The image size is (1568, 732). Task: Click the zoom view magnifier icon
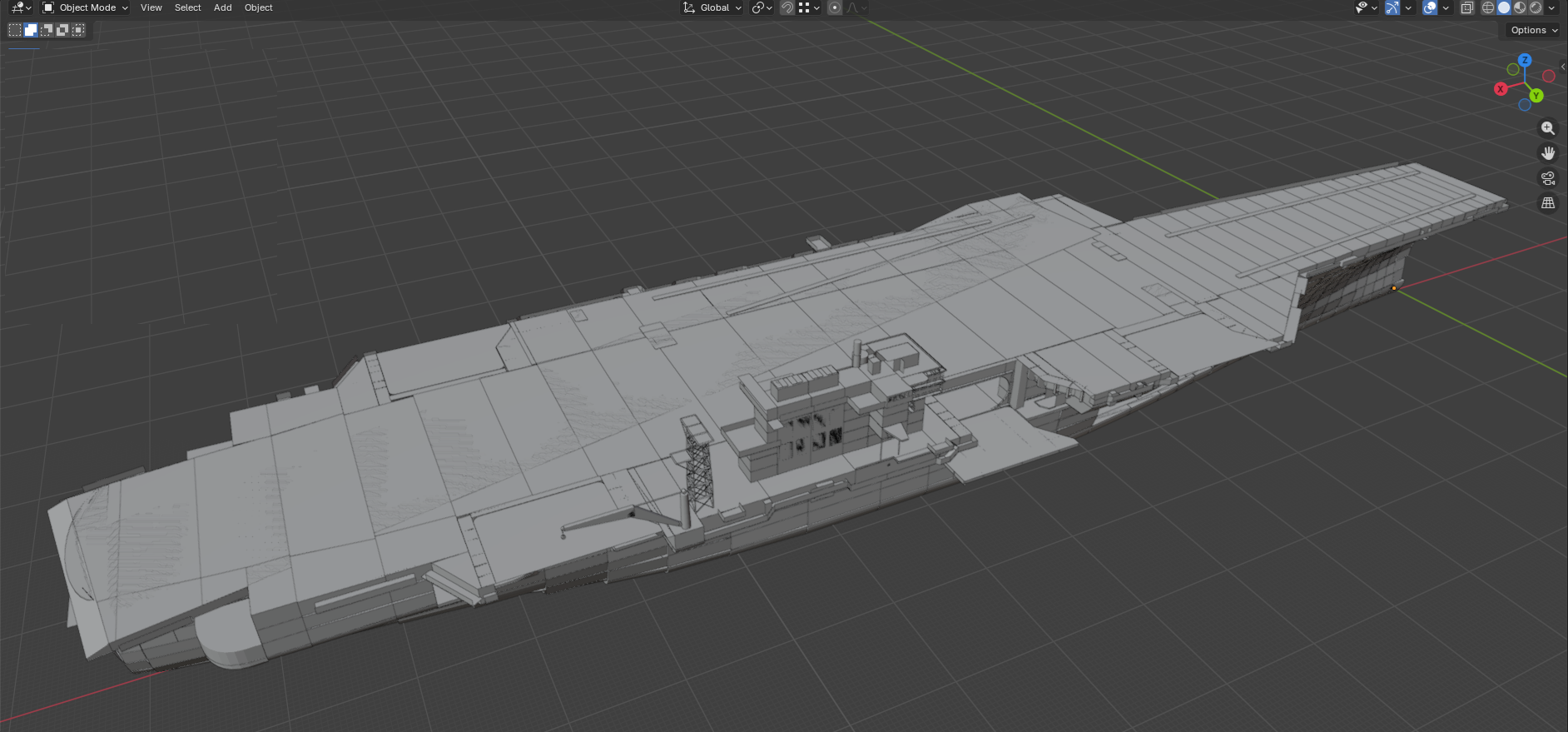1548,128
